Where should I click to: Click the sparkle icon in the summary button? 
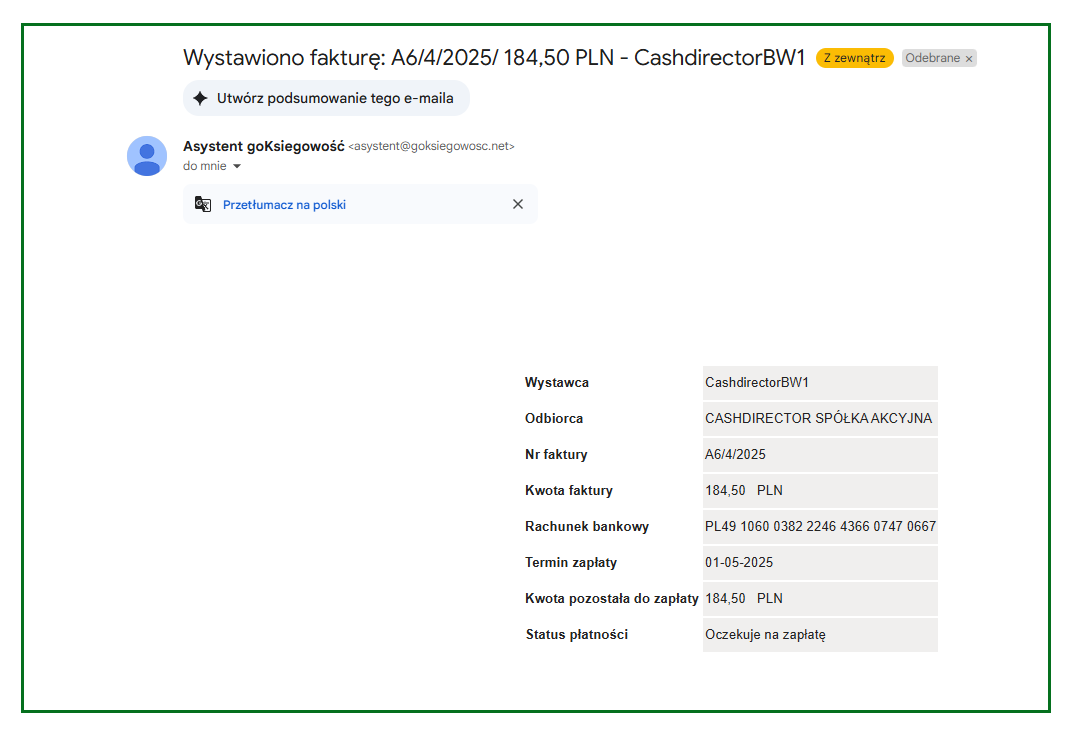coord(200,98)
